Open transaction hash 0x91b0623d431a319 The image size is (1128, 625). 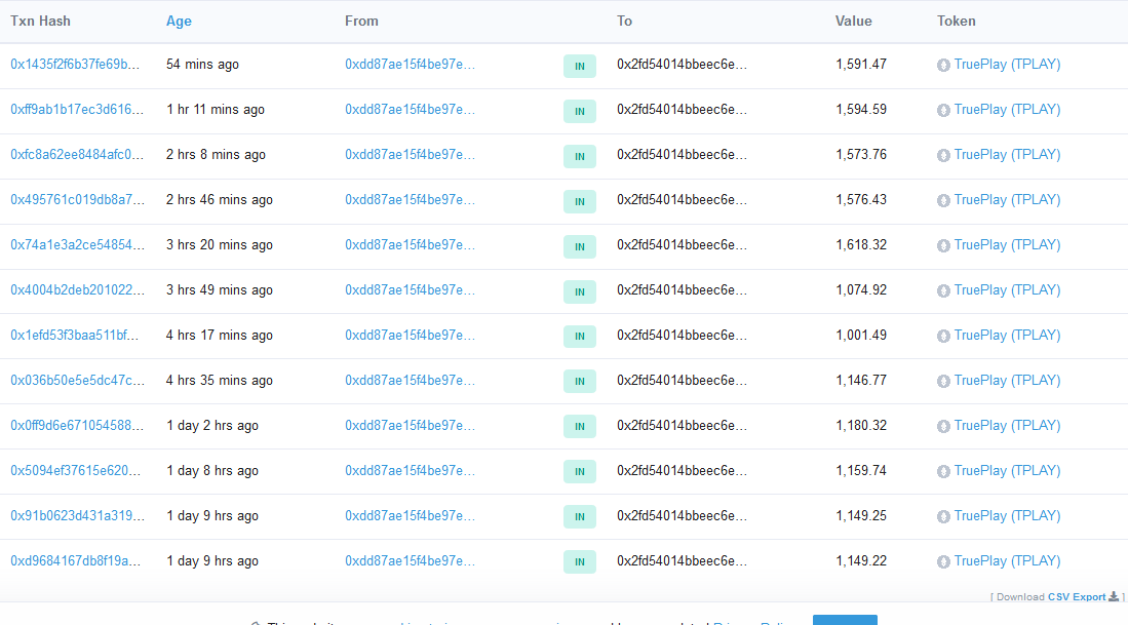[x=77, y=516]
